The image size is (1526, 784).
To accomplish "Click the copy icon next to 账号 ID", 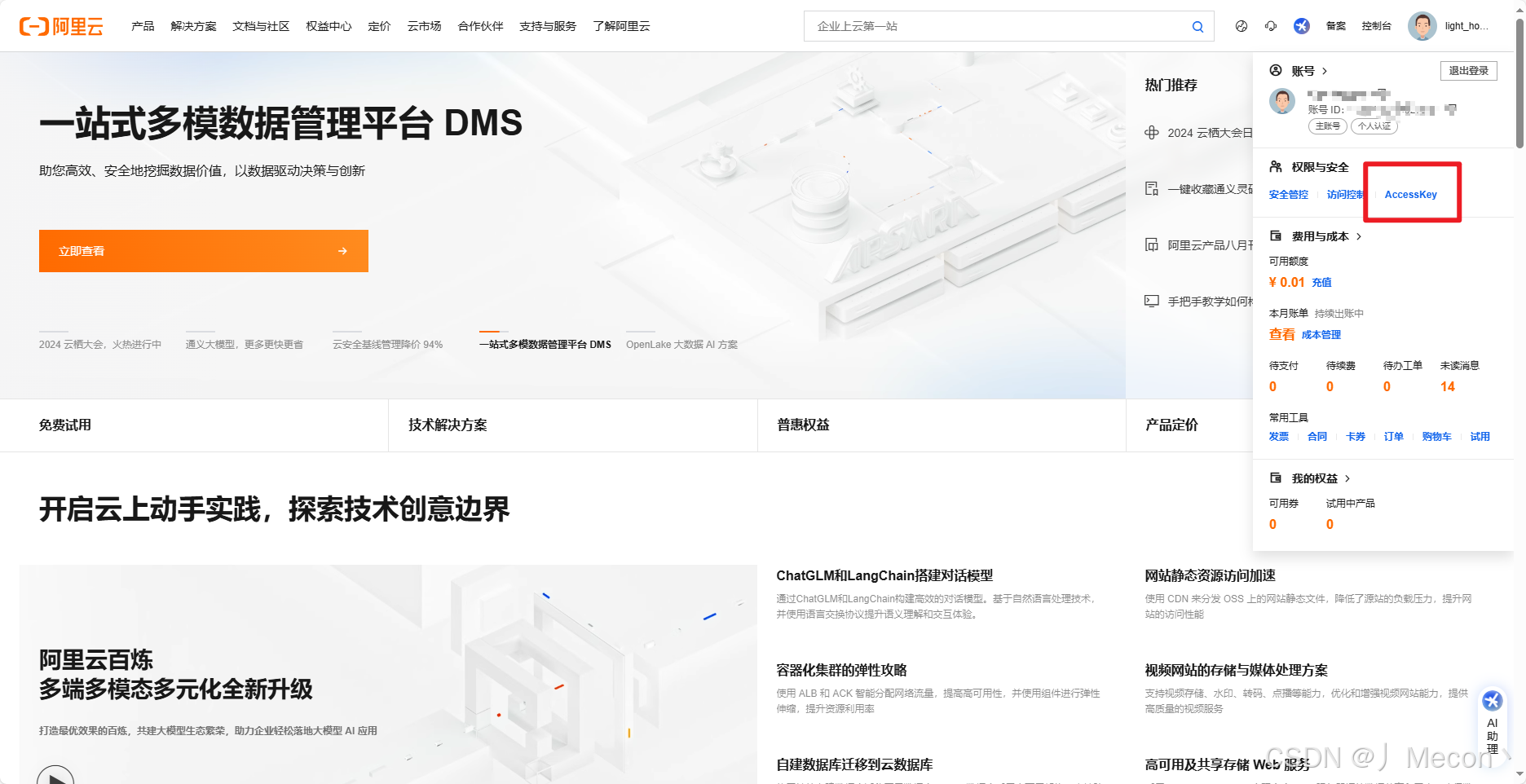I will (x=1450, y=108).
